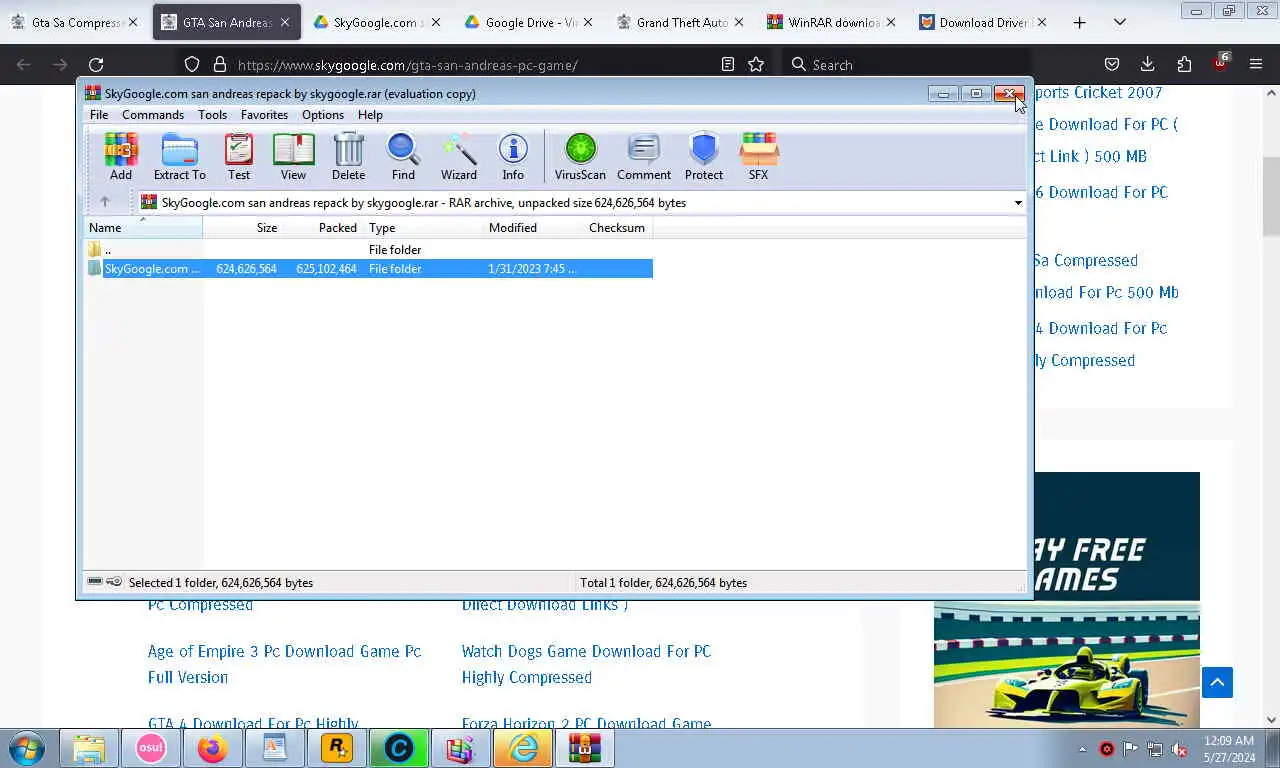Open the Firefox hamburger menu
Image resolution: width=1280 pixels, height=768 pixels.
pyautogui.click(x=1256, y=64)
